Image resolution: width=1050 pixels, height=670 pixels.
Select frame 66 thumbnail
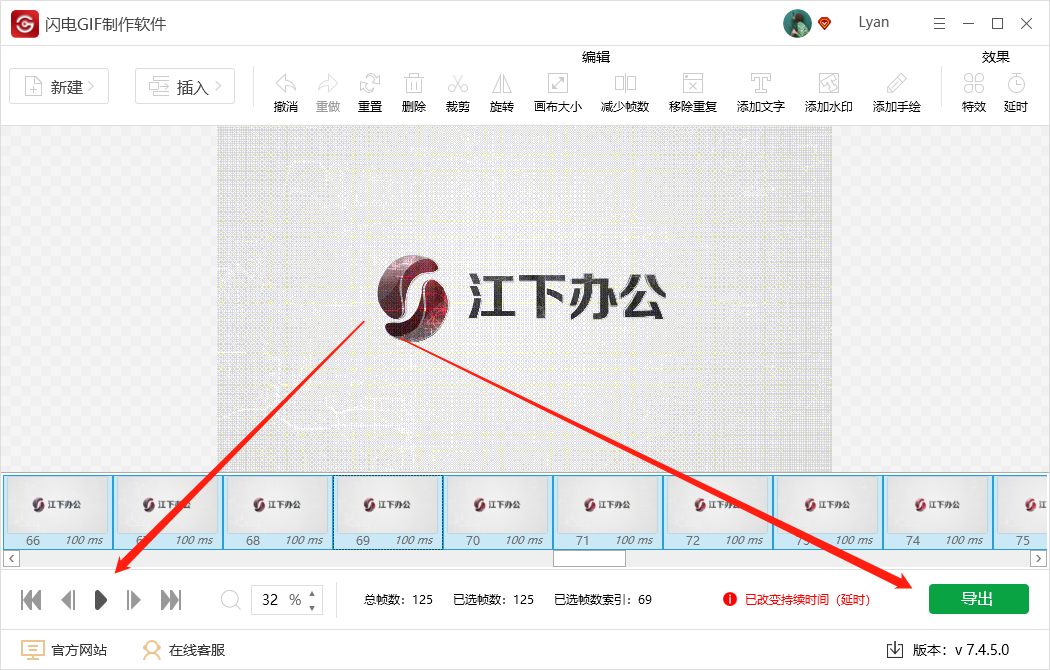58,512
